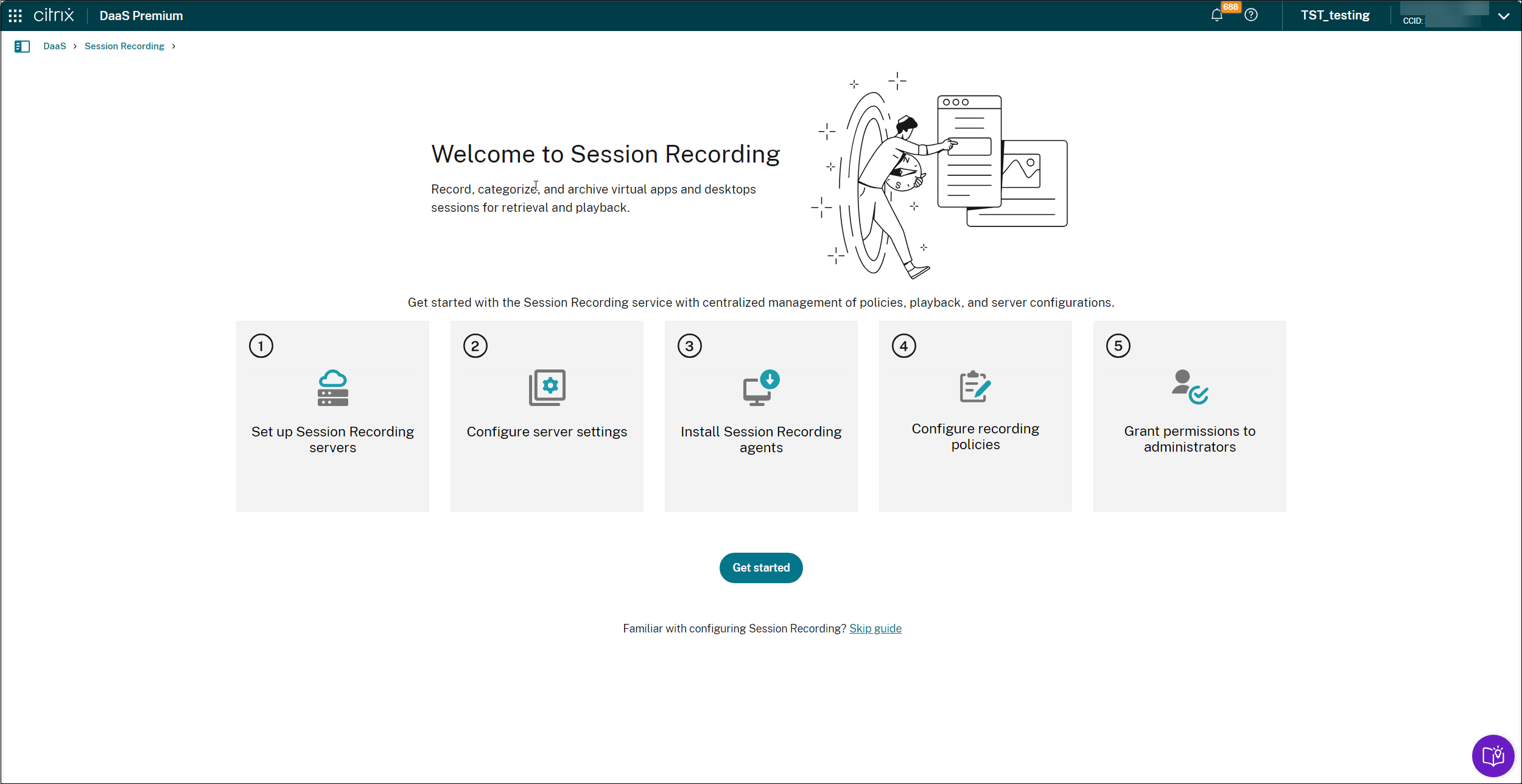Image resolution: width=1522 pixels, height=784 pixels.
Task: Open the DaaS breadcrumb link
Action: (x=55, y=46)
